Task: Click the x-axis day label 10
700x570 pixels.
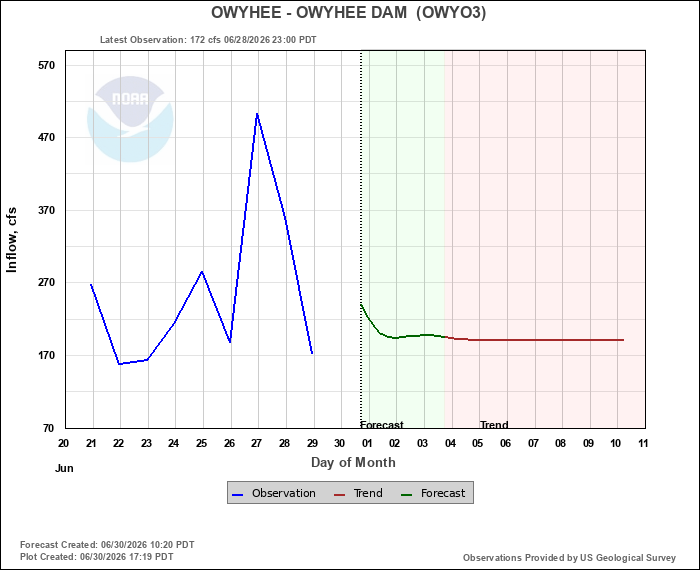Action: coord(616,443)
